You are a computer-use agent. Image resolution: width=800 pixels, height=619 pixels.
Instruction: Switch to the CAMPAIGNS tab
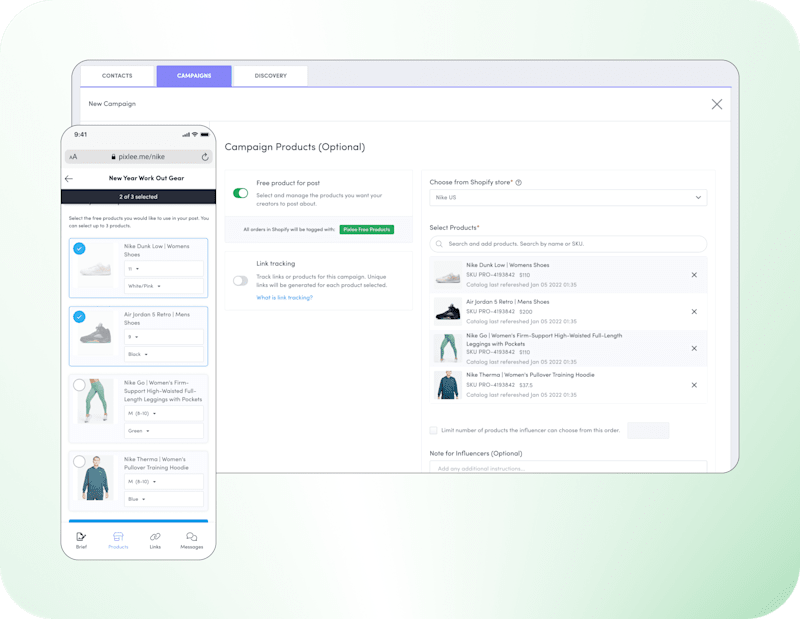pos(194,76)
